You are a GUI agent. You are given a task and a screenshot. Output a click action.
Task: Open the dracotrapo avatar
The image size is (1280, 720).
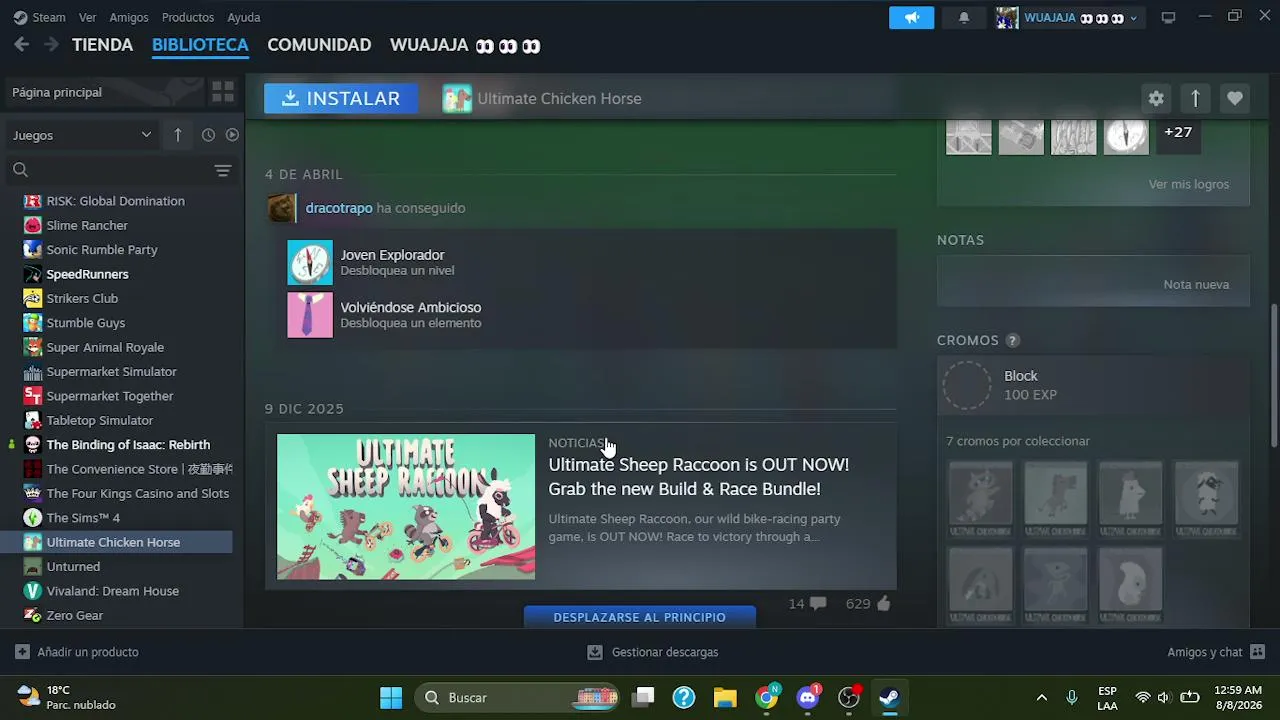point(282,208)
